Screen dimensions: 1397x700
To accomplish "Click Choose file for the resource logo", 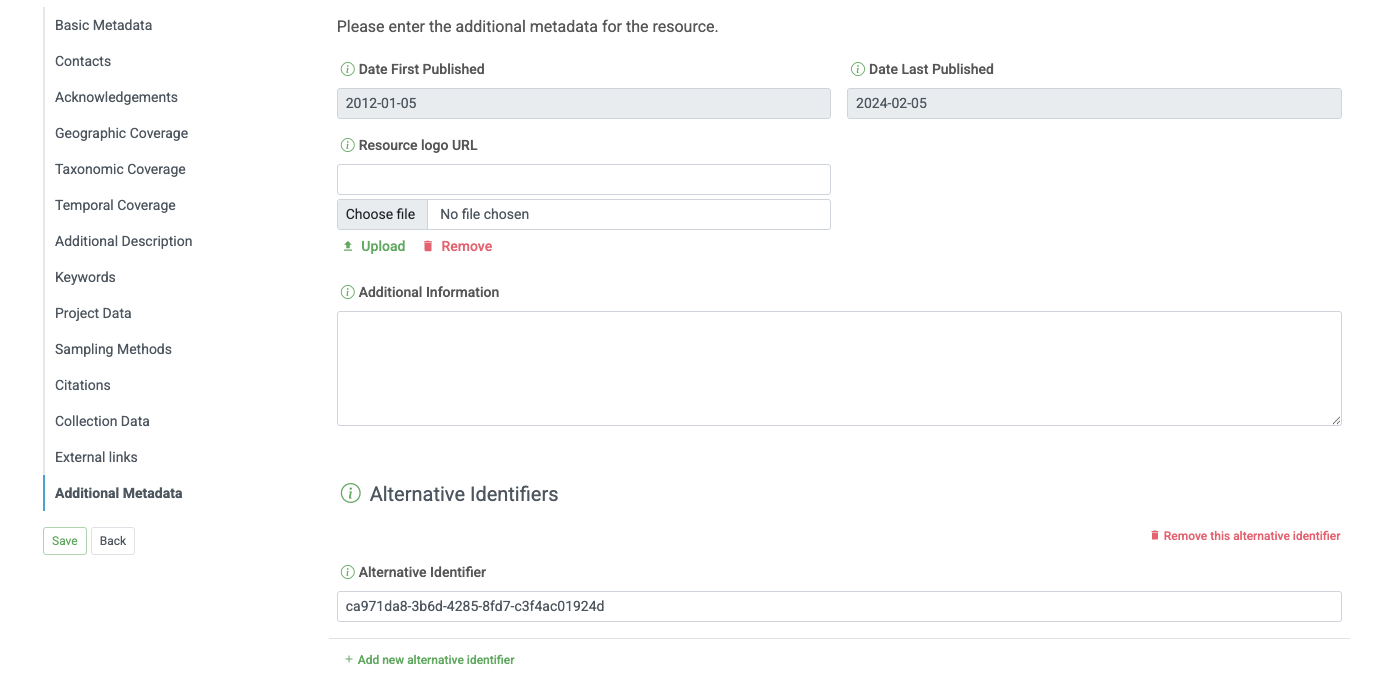I will (381, 214).
